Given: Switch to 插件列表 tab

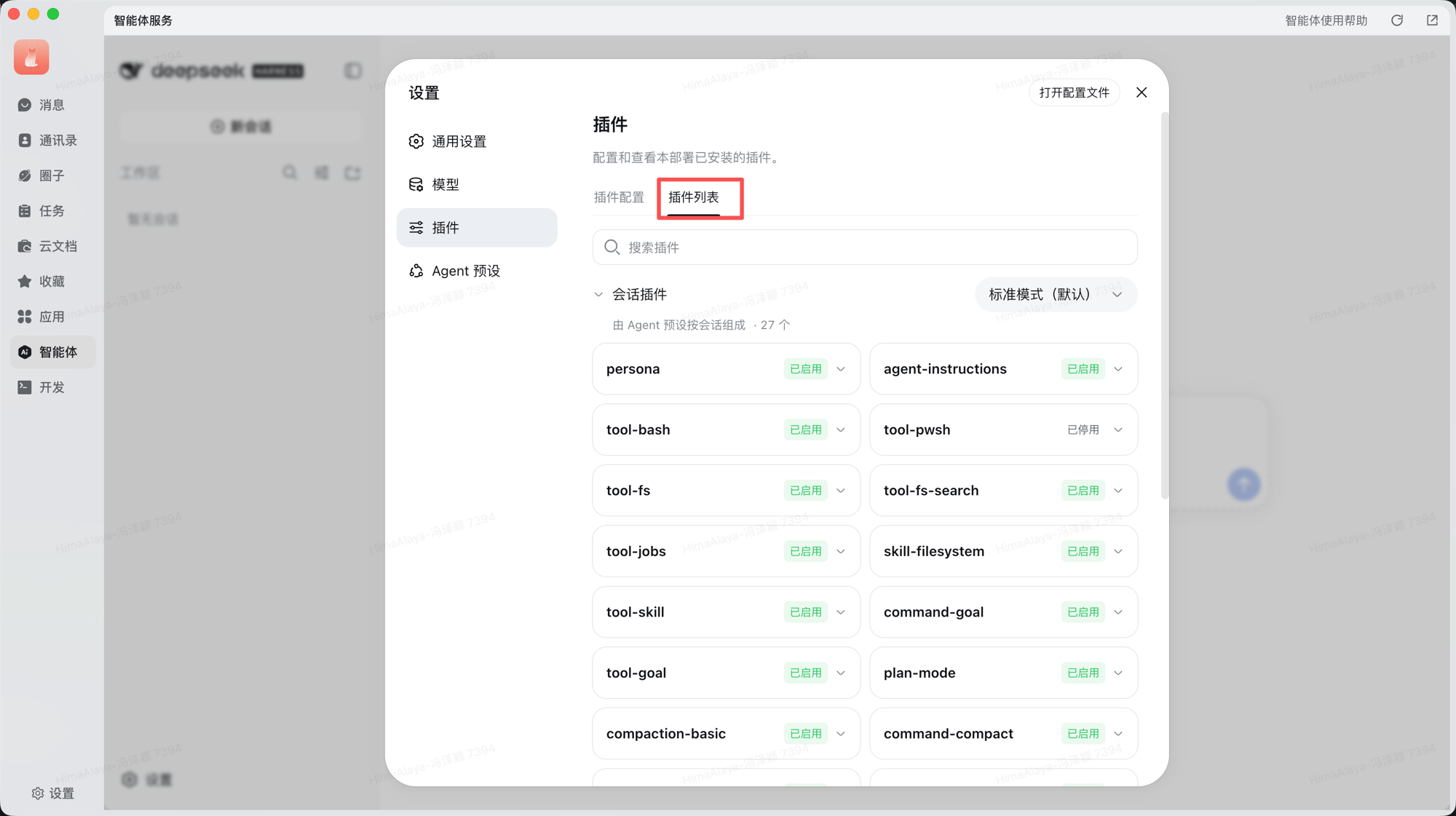Looking at the screenshot, I should (x=693, y=197).
